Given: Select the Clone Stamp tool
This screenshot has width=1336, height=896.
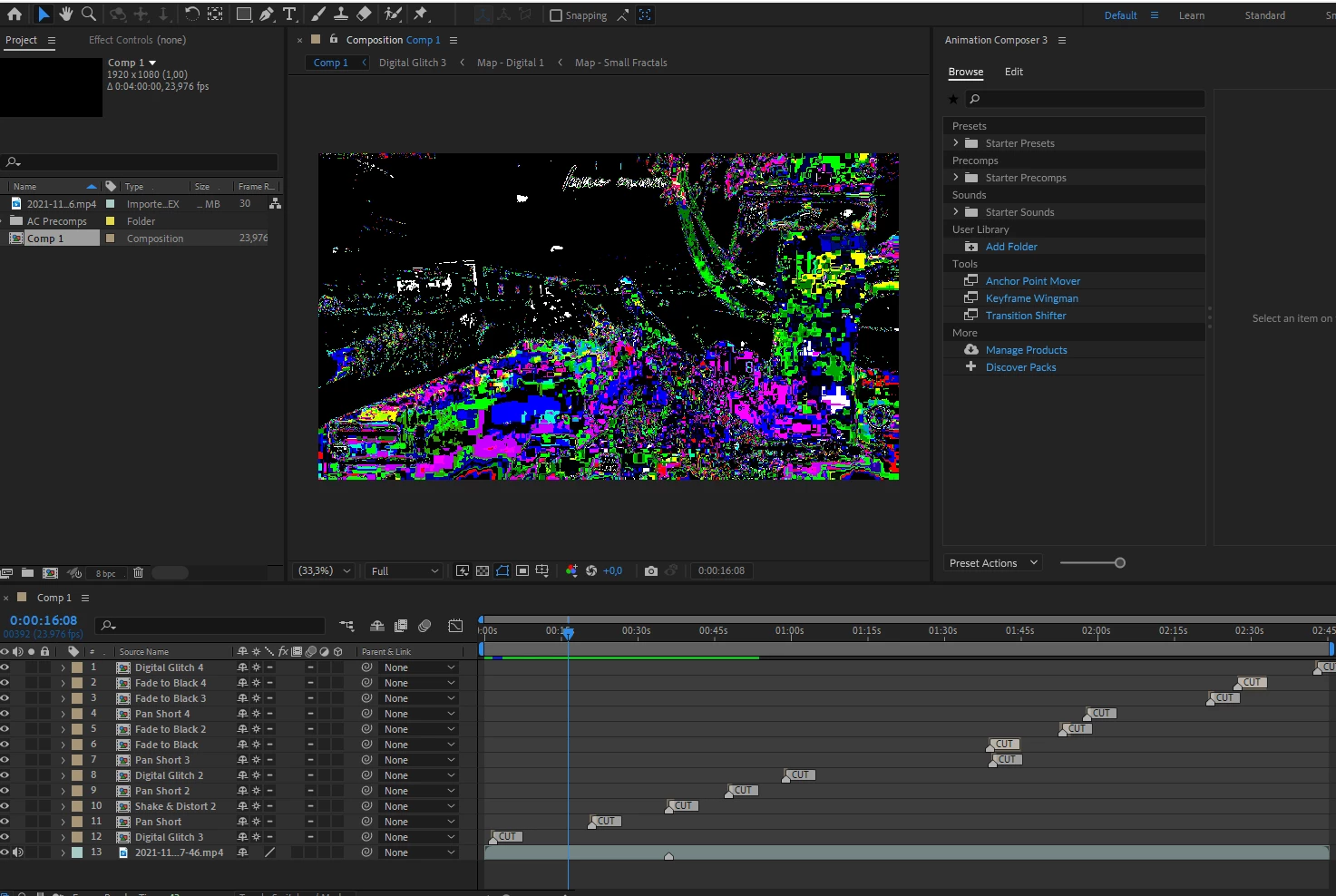Looking at the screenshot, I should click(x=341, y=15).
